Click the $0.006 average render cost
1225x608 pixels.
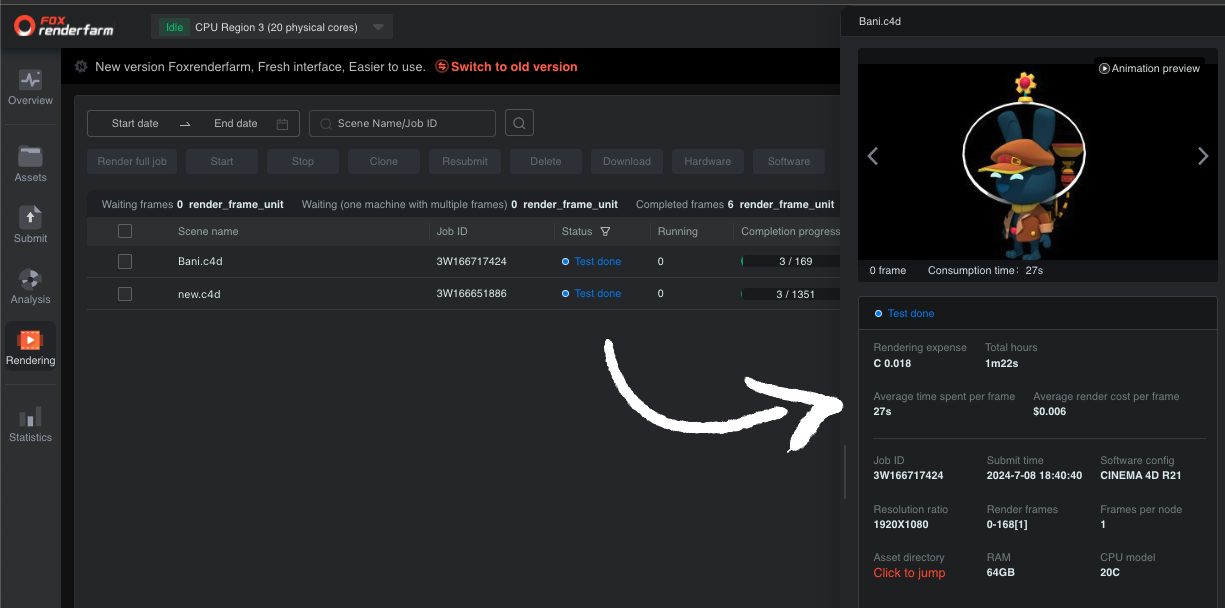pos(1050,412)
